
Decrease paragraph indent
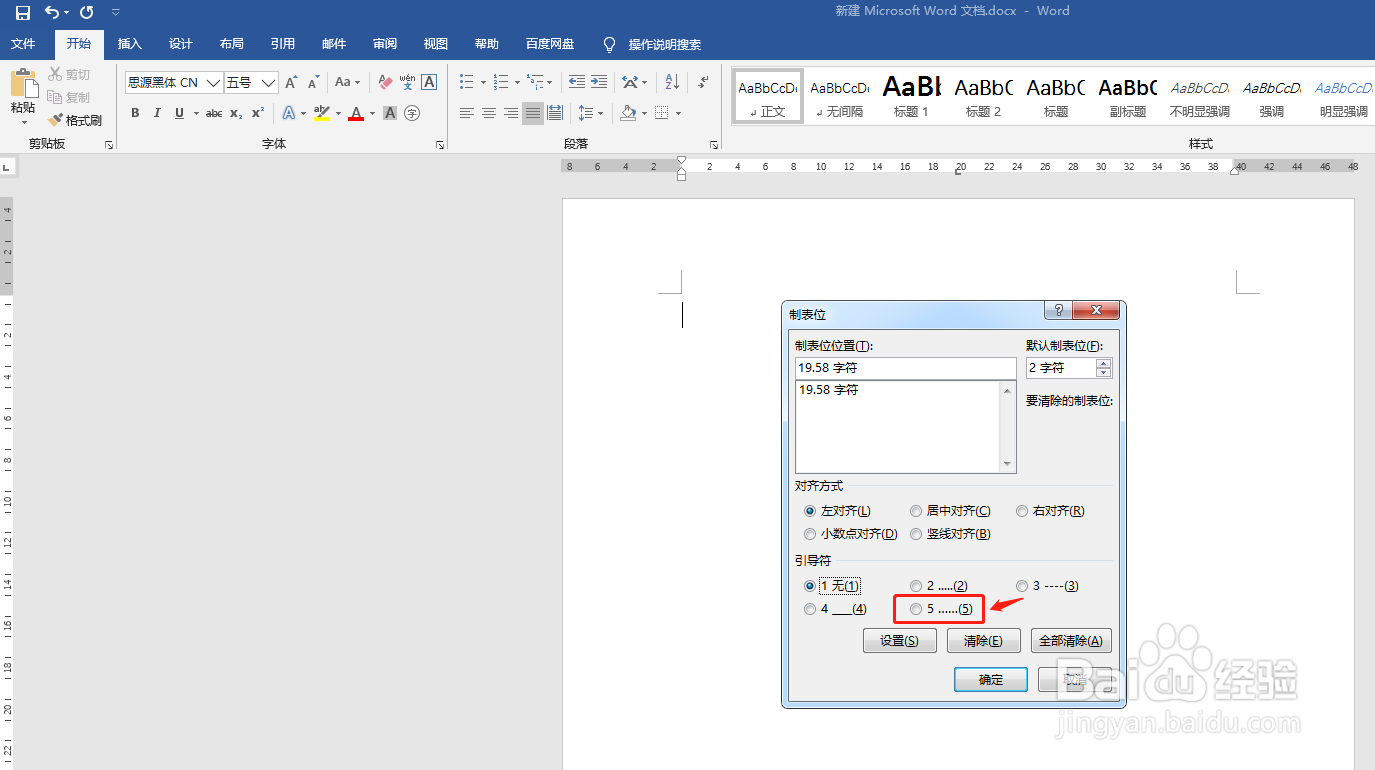[x=577, y=82]
